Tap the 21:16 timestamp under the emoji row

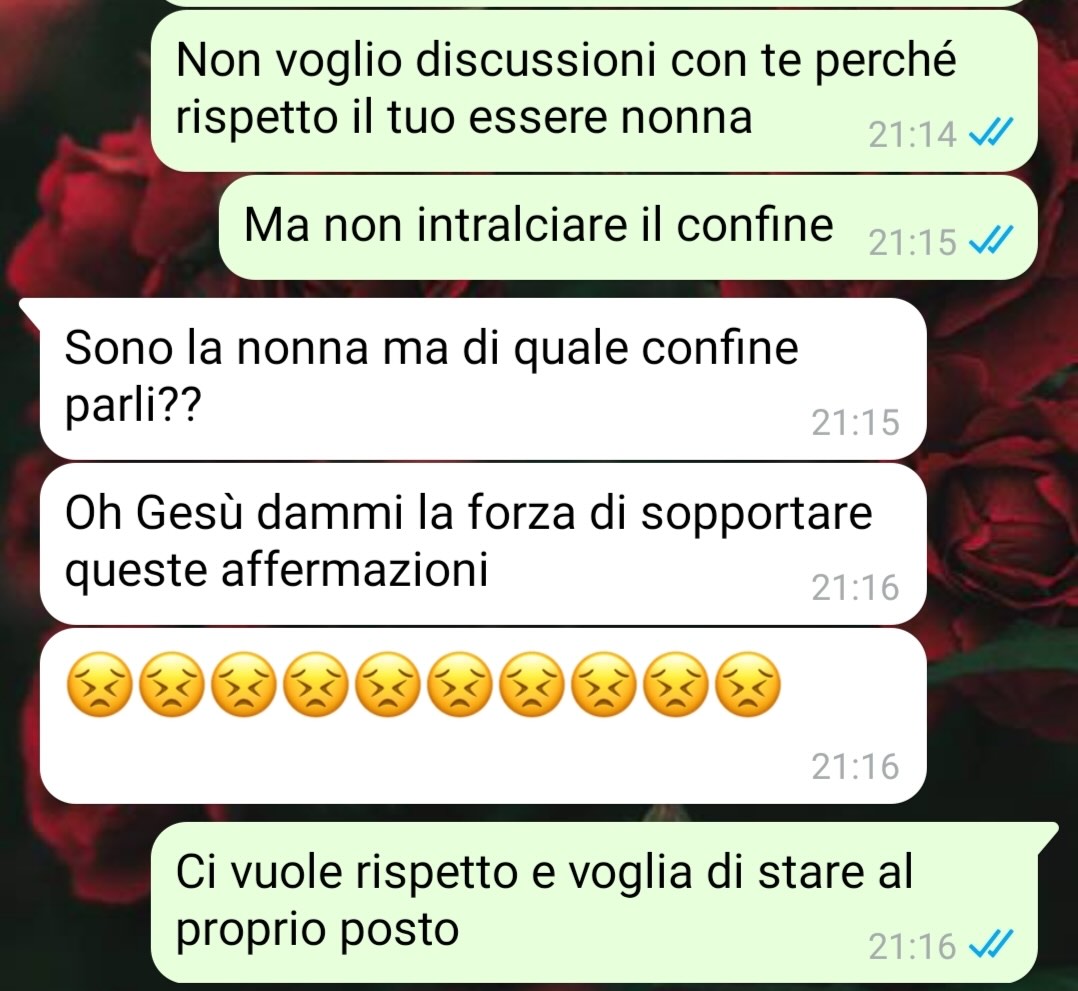[x=855, y=766]
